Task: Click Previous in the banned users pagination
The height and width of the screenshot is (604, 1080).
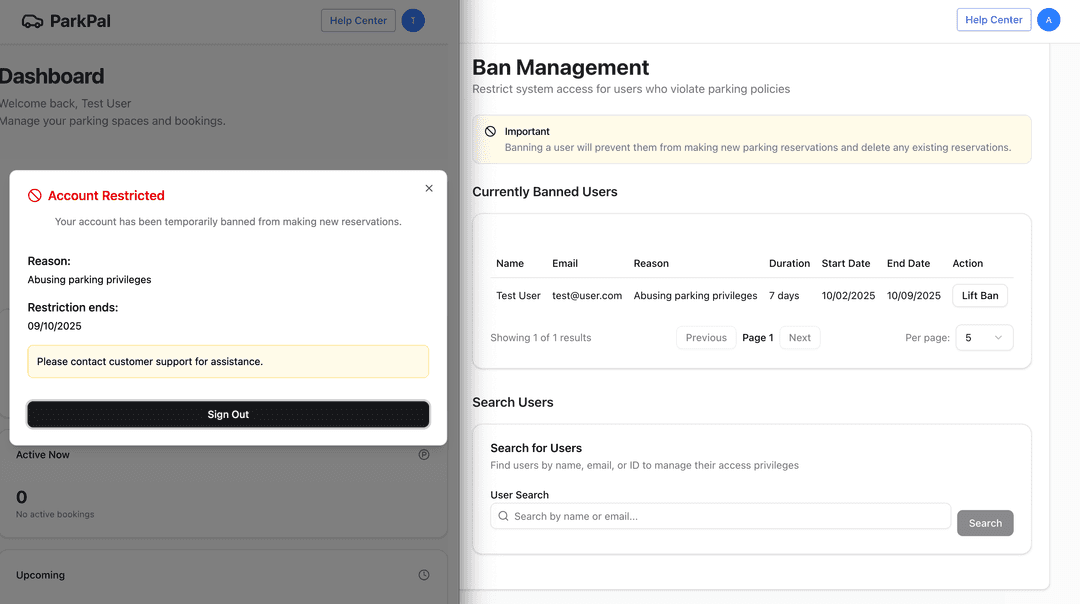Action: (706, 337)
